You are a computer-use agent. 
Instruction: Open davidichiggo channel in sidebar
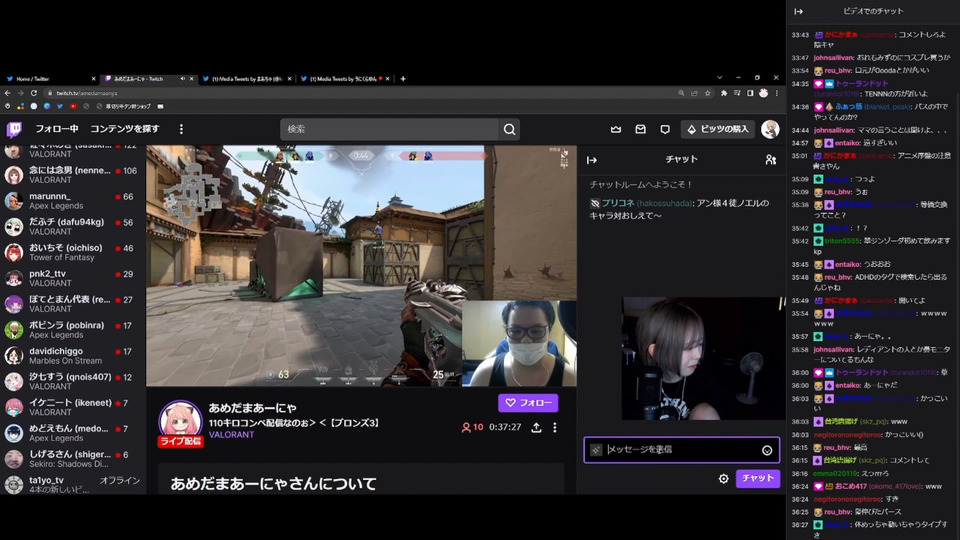[x=72, y=356]
